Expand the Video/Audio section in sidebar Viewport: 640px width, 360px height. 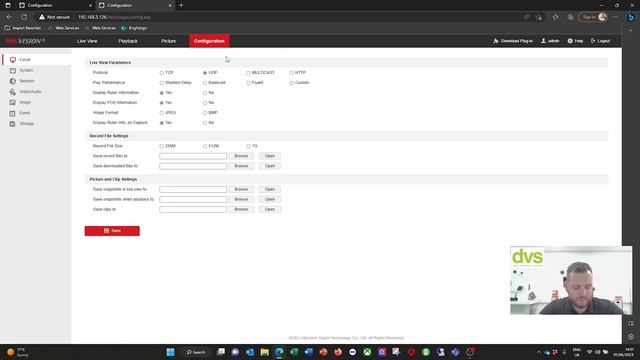30,91
